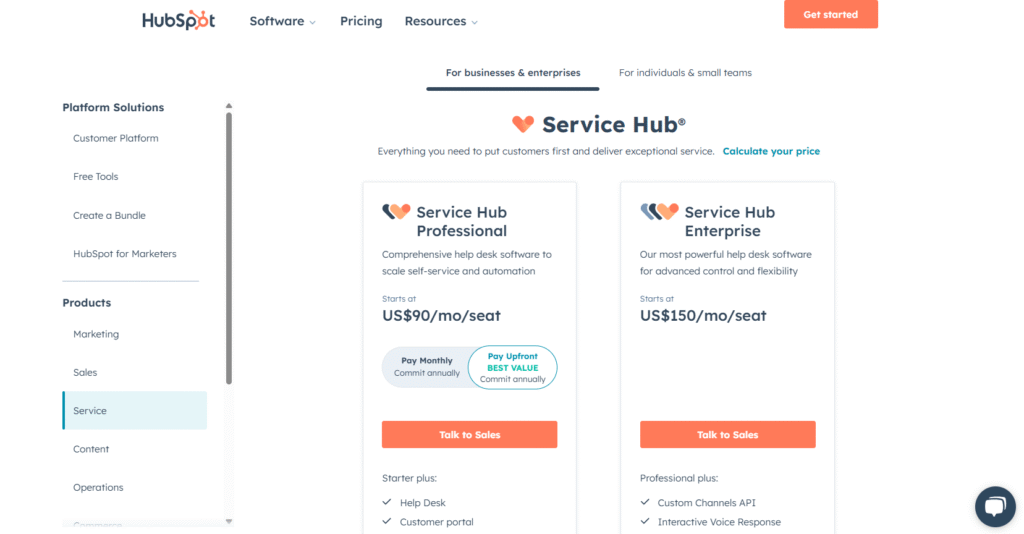Image resolution: width=1024 pixels, height=534 pixels.
Task: Click the Service Hub heart icon
Action: point(523,124)
